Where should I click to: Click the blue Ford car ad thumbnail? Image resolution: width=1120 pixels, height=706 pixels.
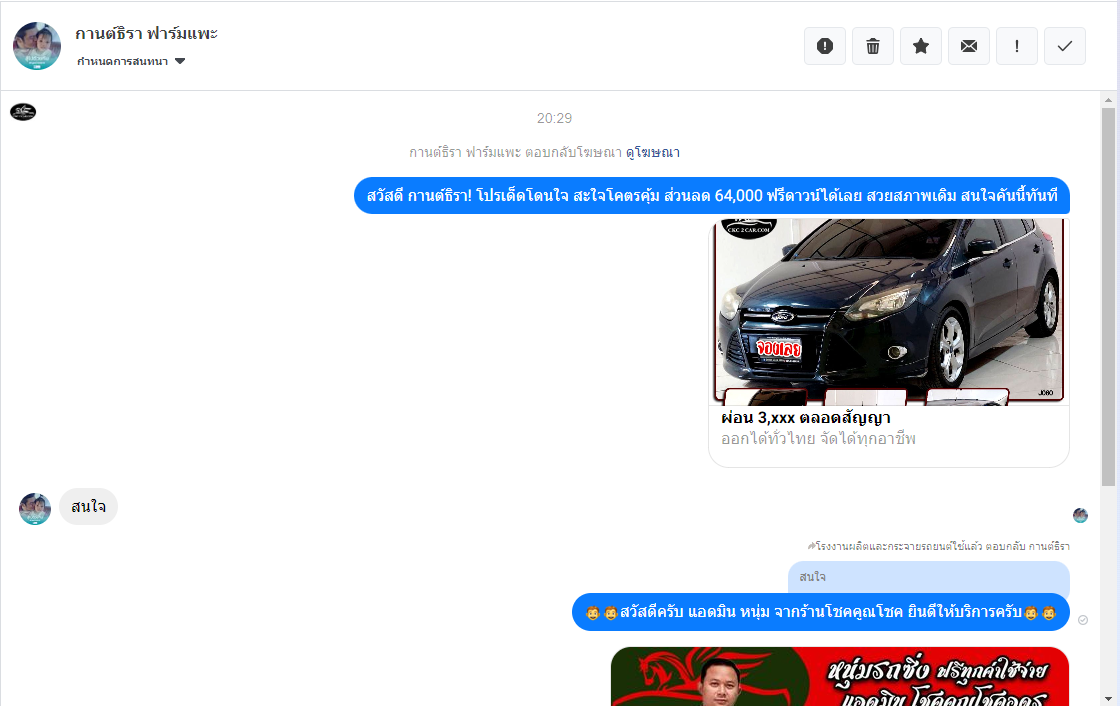tap(888, 310)
